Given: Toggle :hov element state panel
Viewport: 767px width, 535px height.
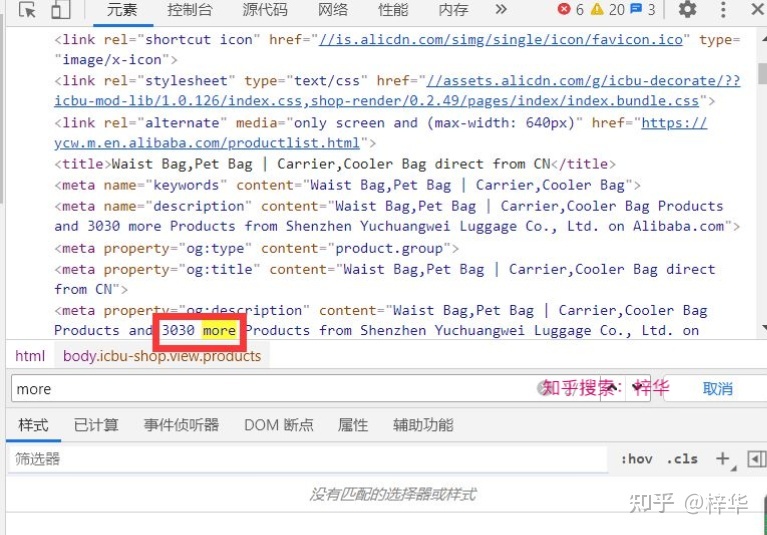Looking at the screenshot, I should point(636,459).
